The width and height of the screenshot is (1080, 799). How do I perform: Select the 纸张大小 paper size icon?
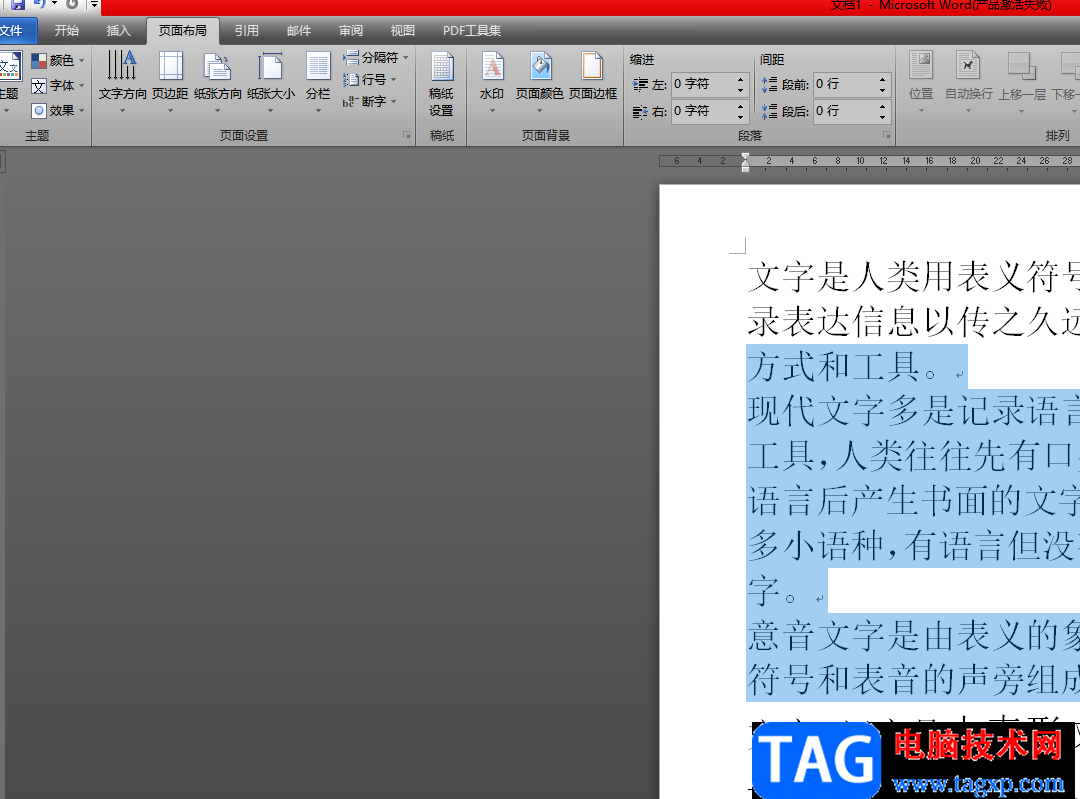(x=270, y=76)
